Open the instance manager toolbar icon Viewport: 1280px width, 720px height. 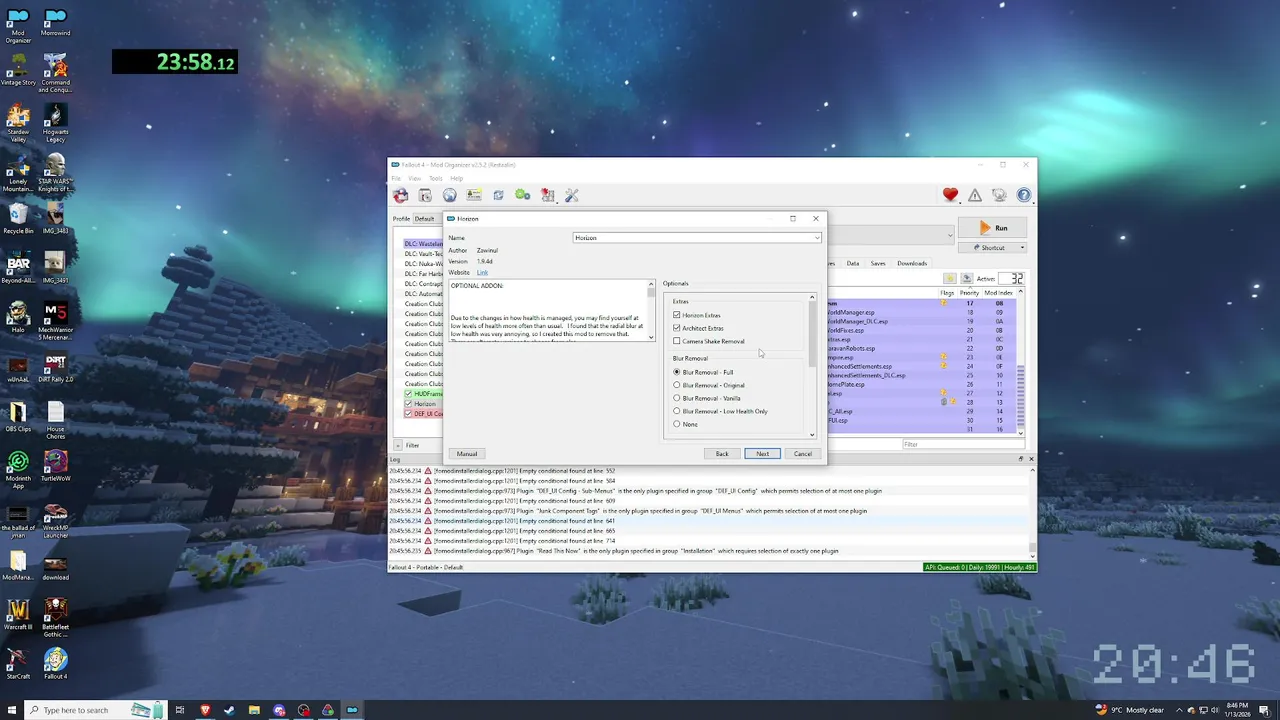[401, 195]
